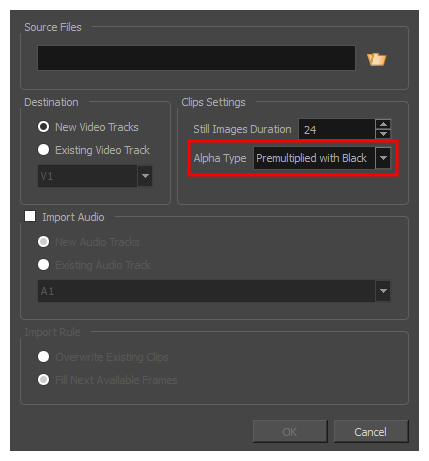429x461 pixels.
Task: Open the Alpha Type dropdown arrow
Action: click(383, 158)
